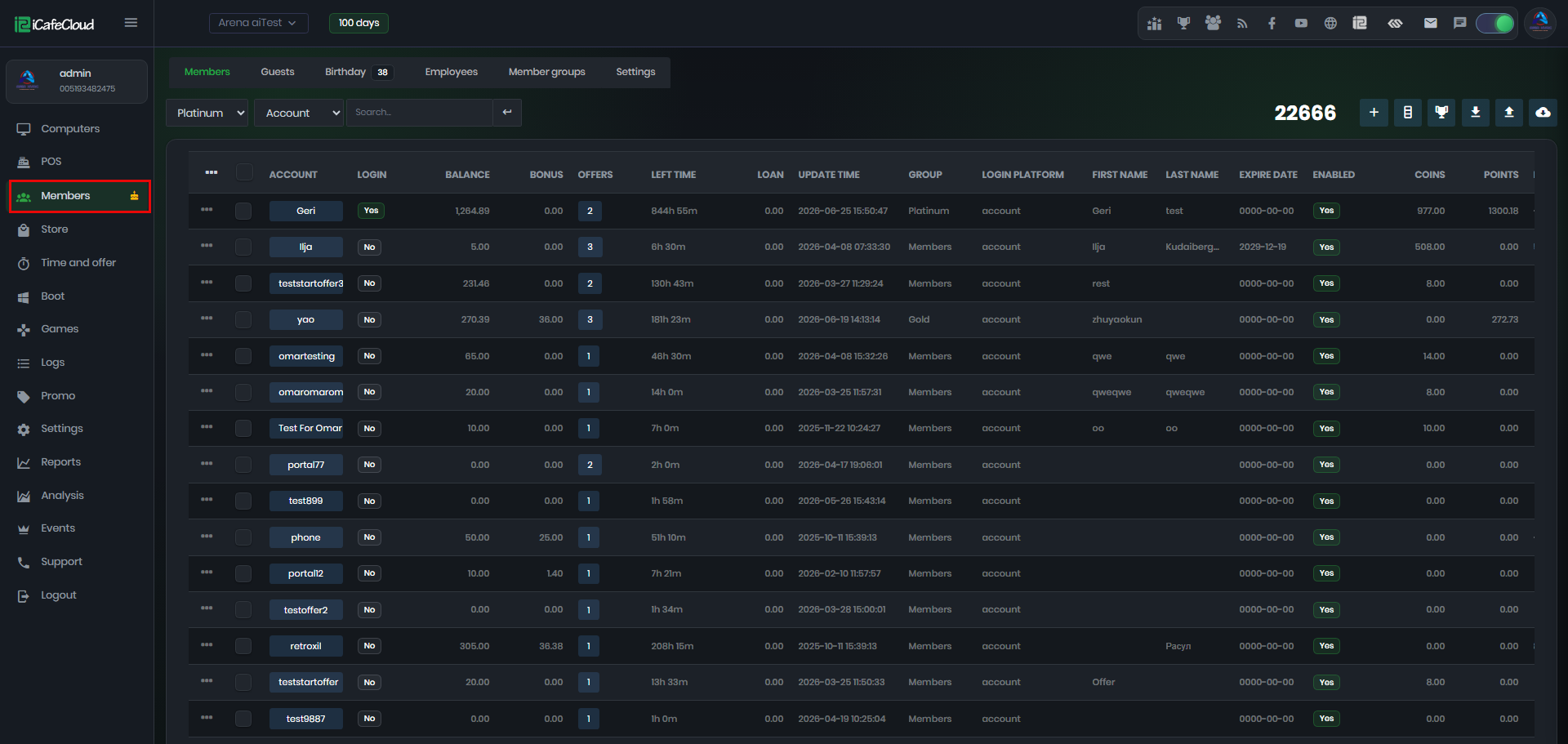The height and width of the screenshot is (744, 1568).
Task: Click the member list columns icon button
Action: (1407, 113)
